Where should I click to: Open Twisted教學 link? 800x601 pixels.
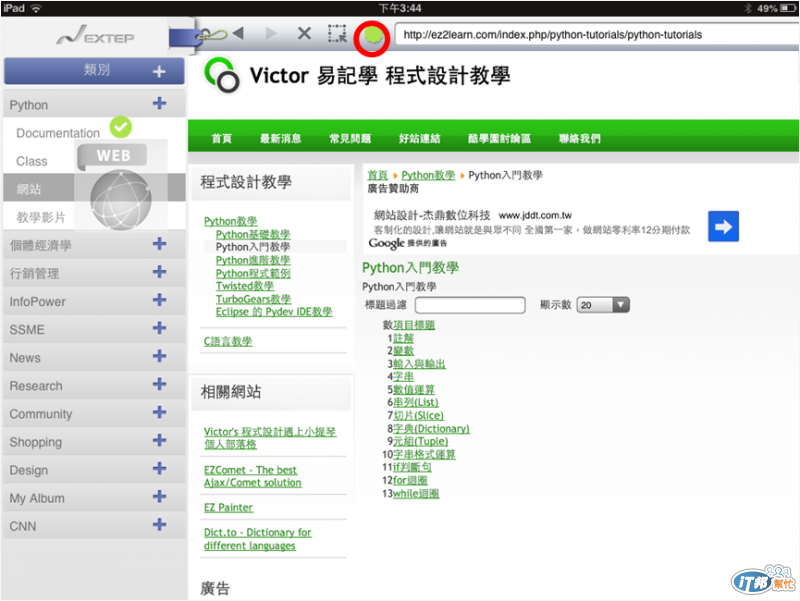[x=245, y=286]
